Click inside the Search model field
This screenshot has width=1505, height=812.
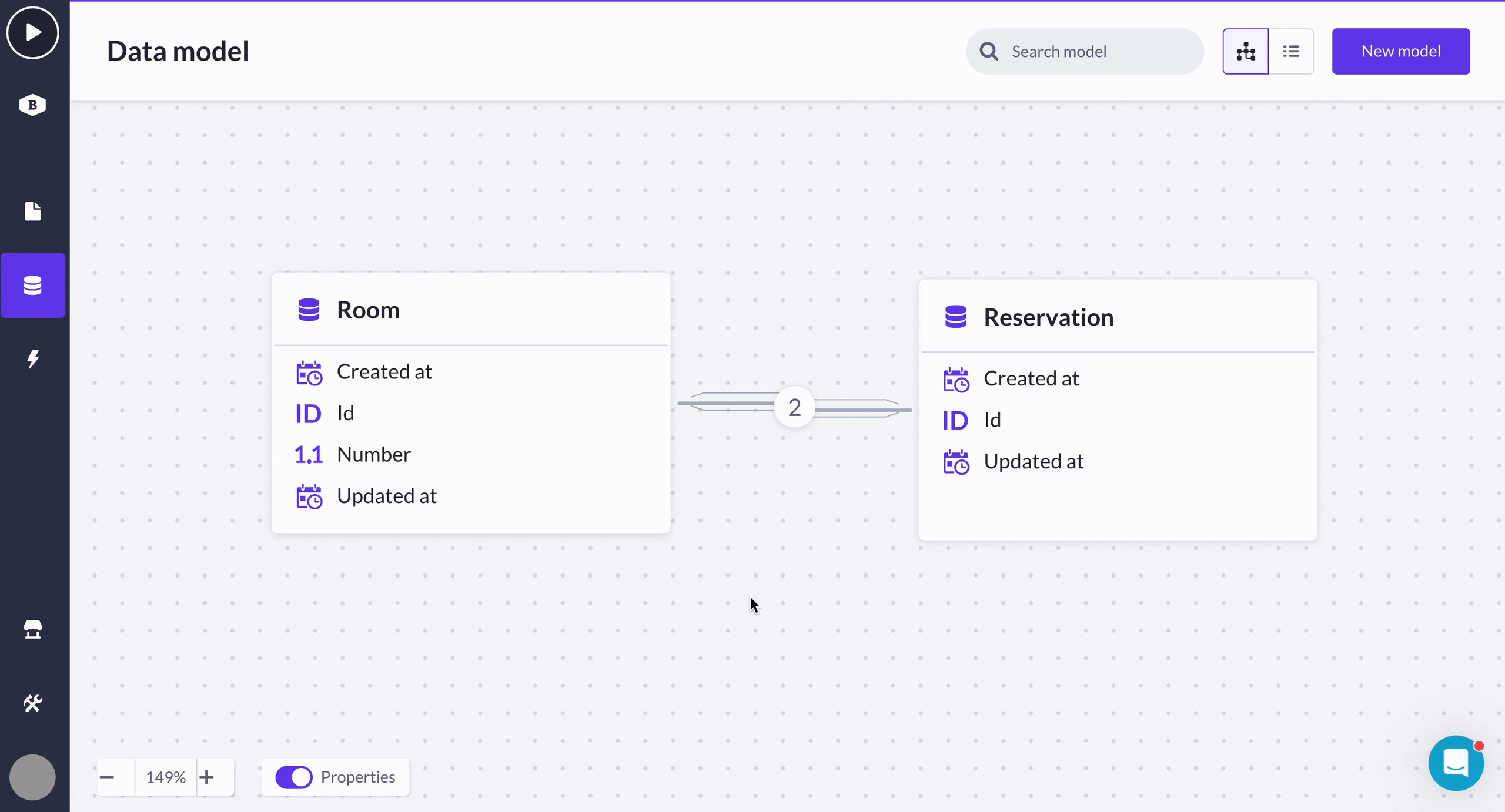tap(1085, 52)
